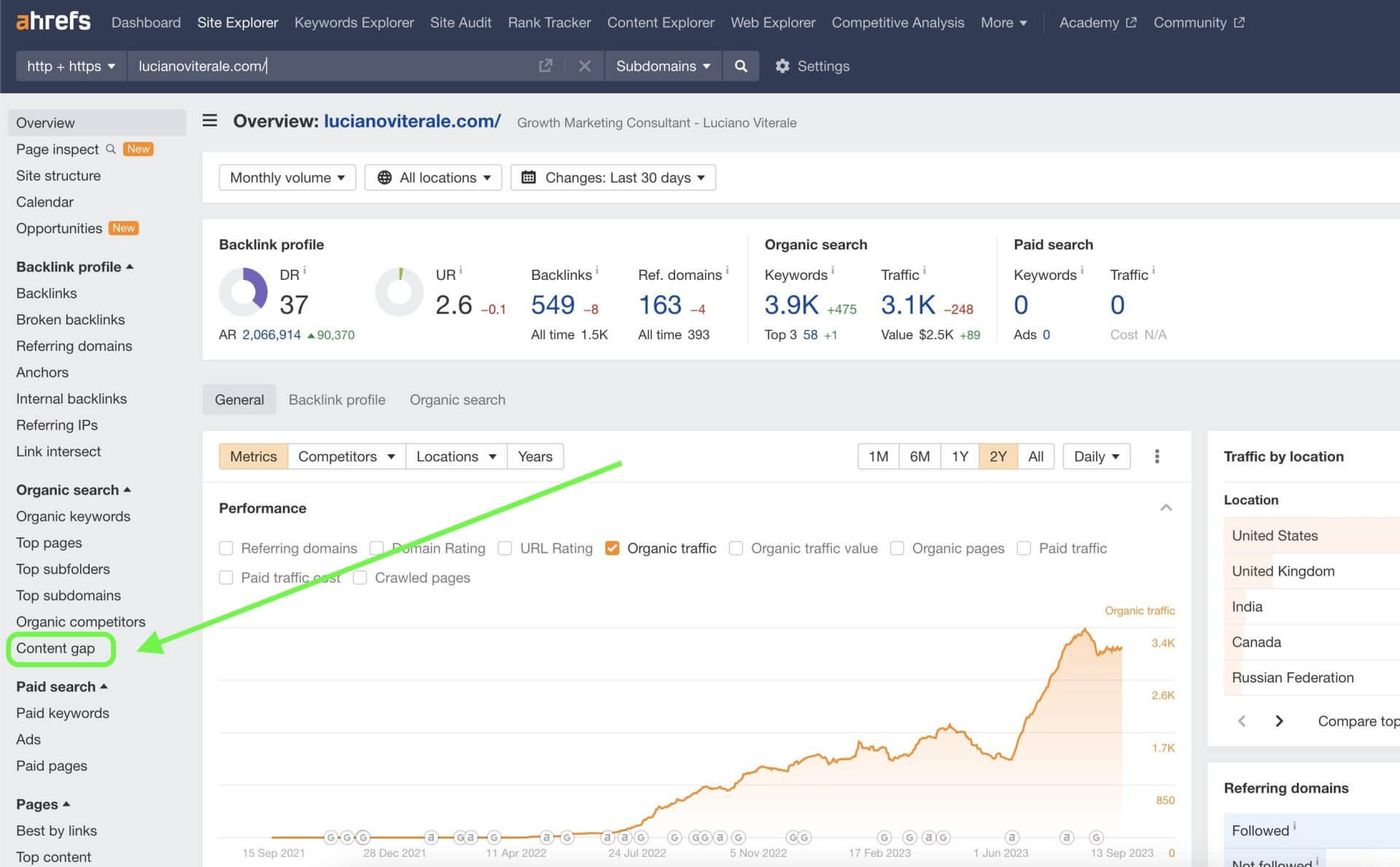Open Academy external link
Viewport: 1400px width, 867px height.
(x=1098, y=22)
